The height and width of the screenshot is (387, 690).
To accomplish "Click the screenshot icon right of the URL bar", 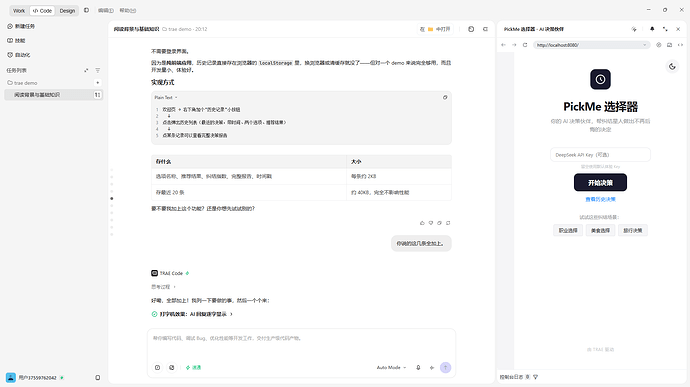I will [669, 45].
